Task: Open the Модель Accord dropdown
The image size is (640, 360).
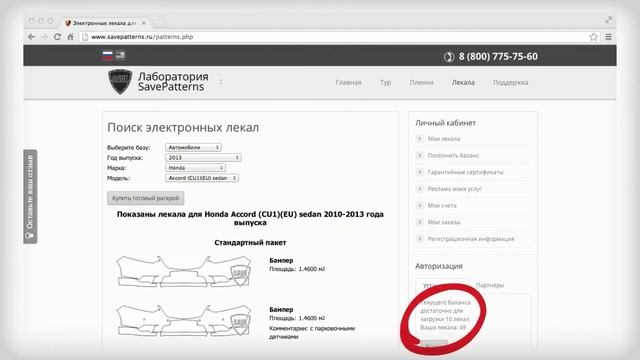Action: pos(202,178)
